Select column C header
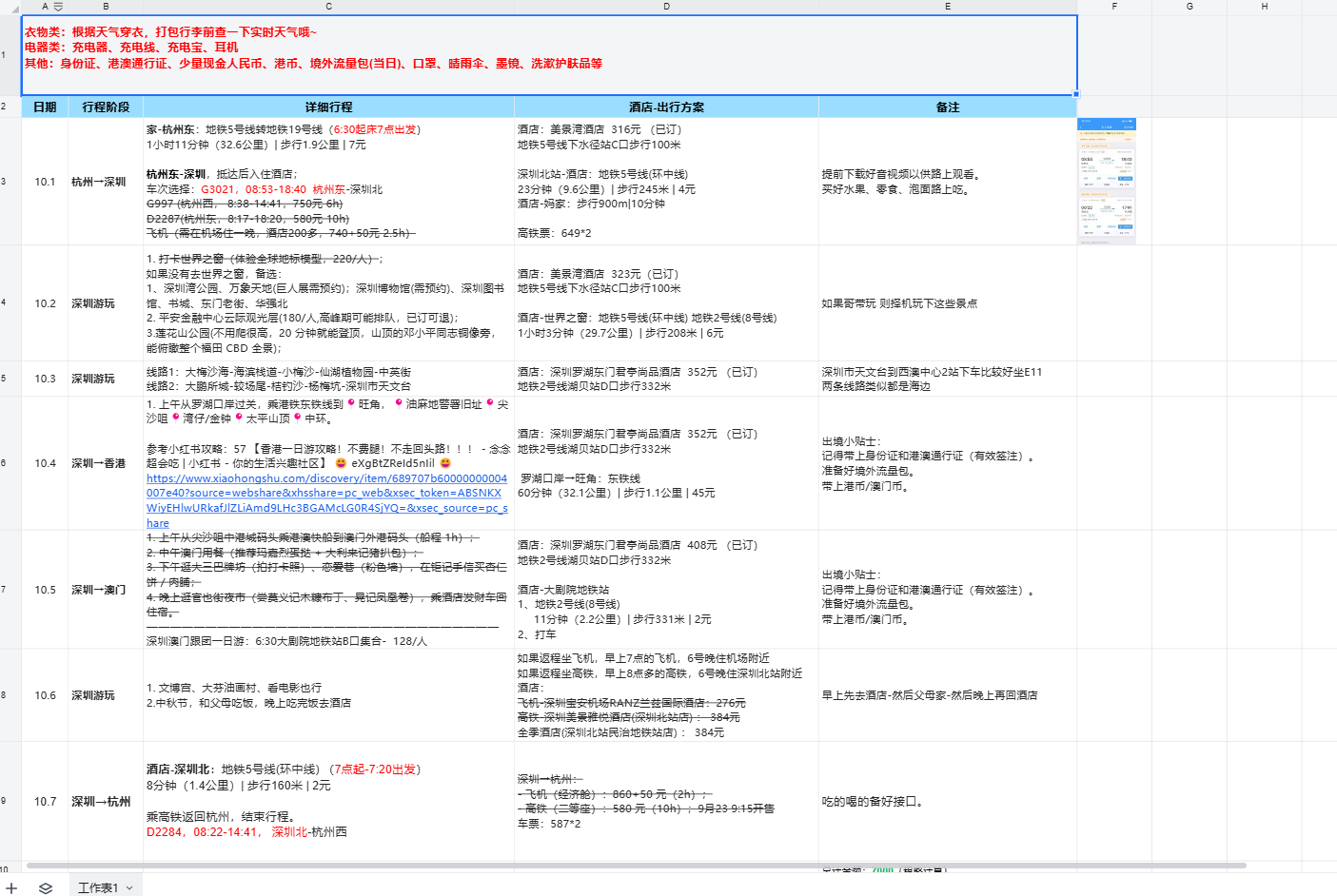 tap(328, 7)
